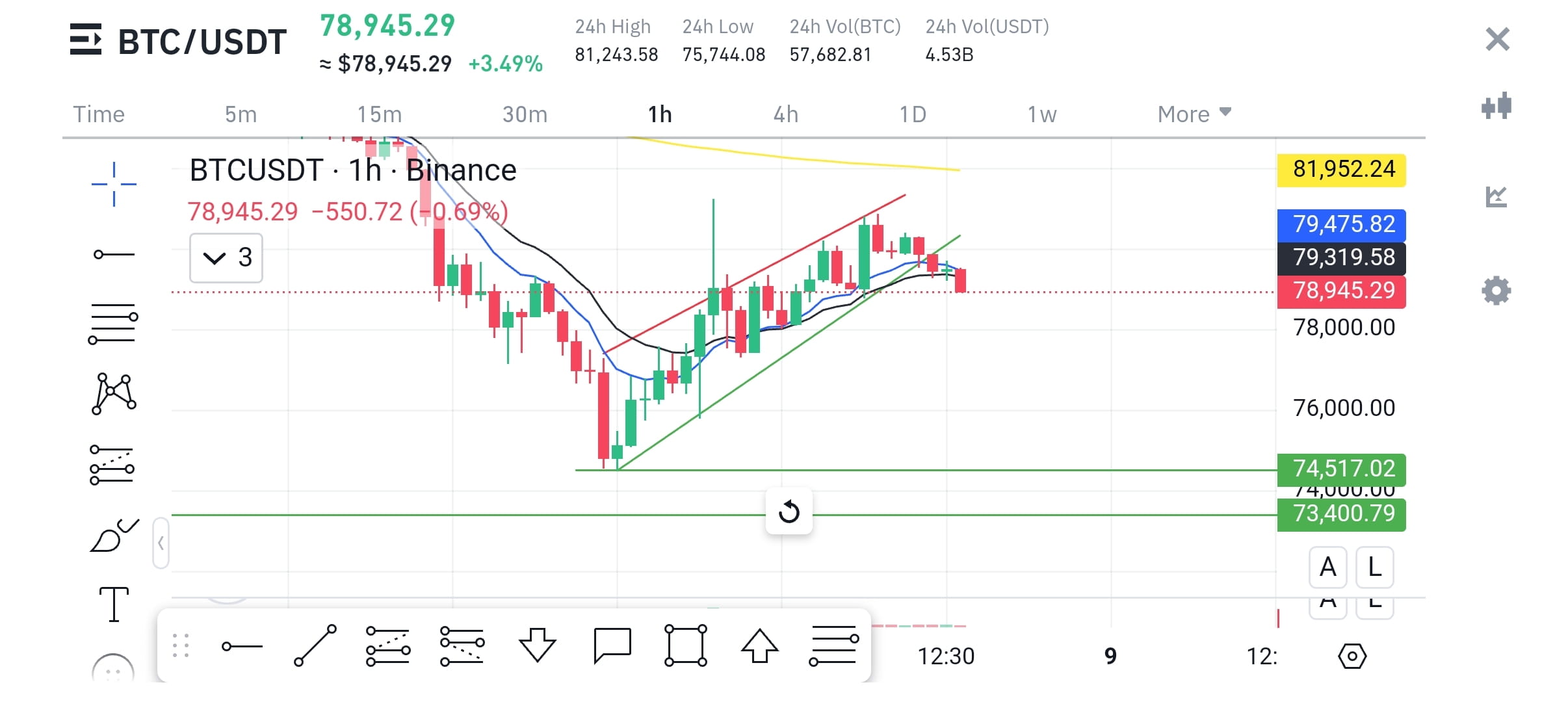Switch to Time line chart tab
The image size is (1568, 702).
point(99,114)
